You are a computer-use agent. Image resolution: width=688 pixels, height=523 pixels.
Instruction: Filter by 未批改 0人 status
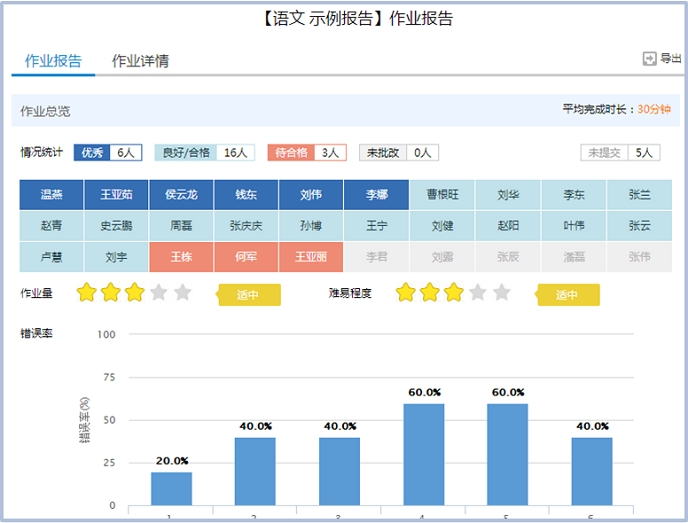[x=398, y=153]
